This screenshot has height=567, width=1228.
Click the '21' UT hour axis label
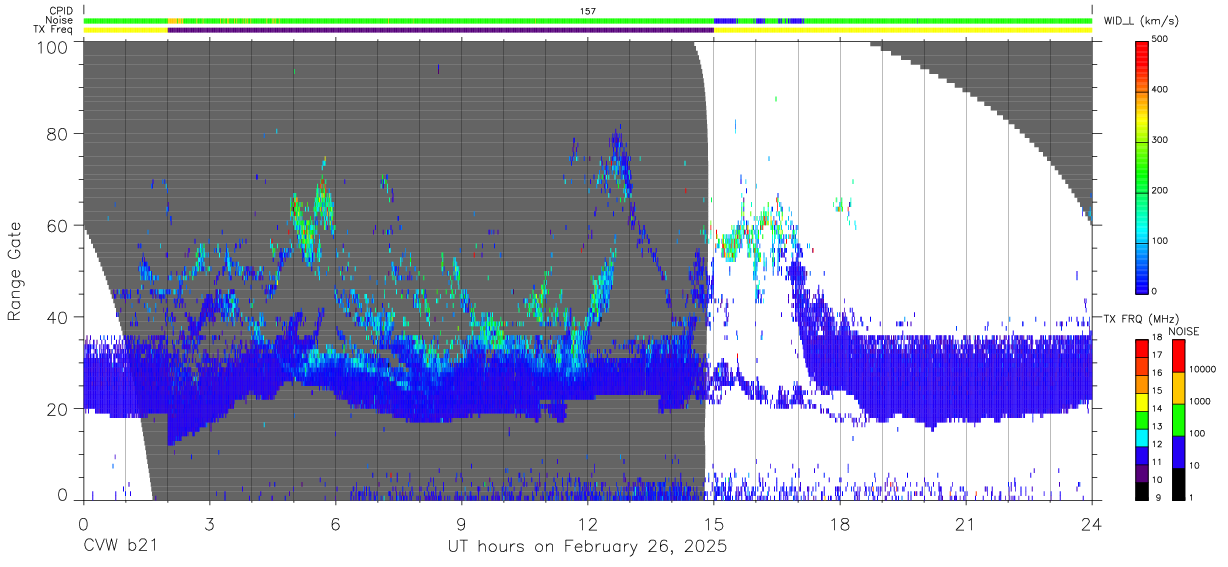[x=965, y=525]
